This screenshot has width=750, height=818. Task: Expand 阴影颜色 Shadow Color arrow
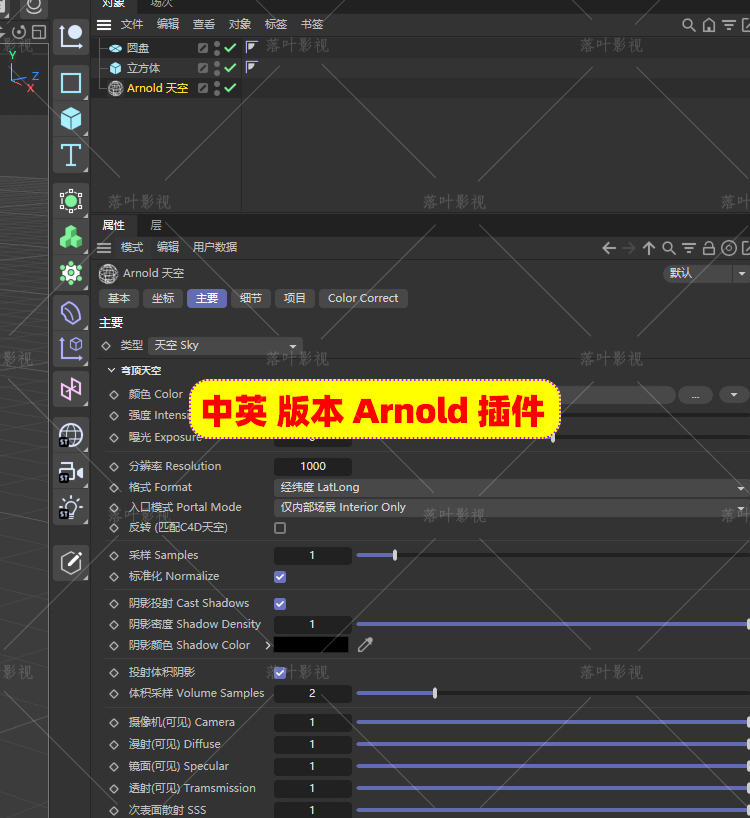coord(268,645)
